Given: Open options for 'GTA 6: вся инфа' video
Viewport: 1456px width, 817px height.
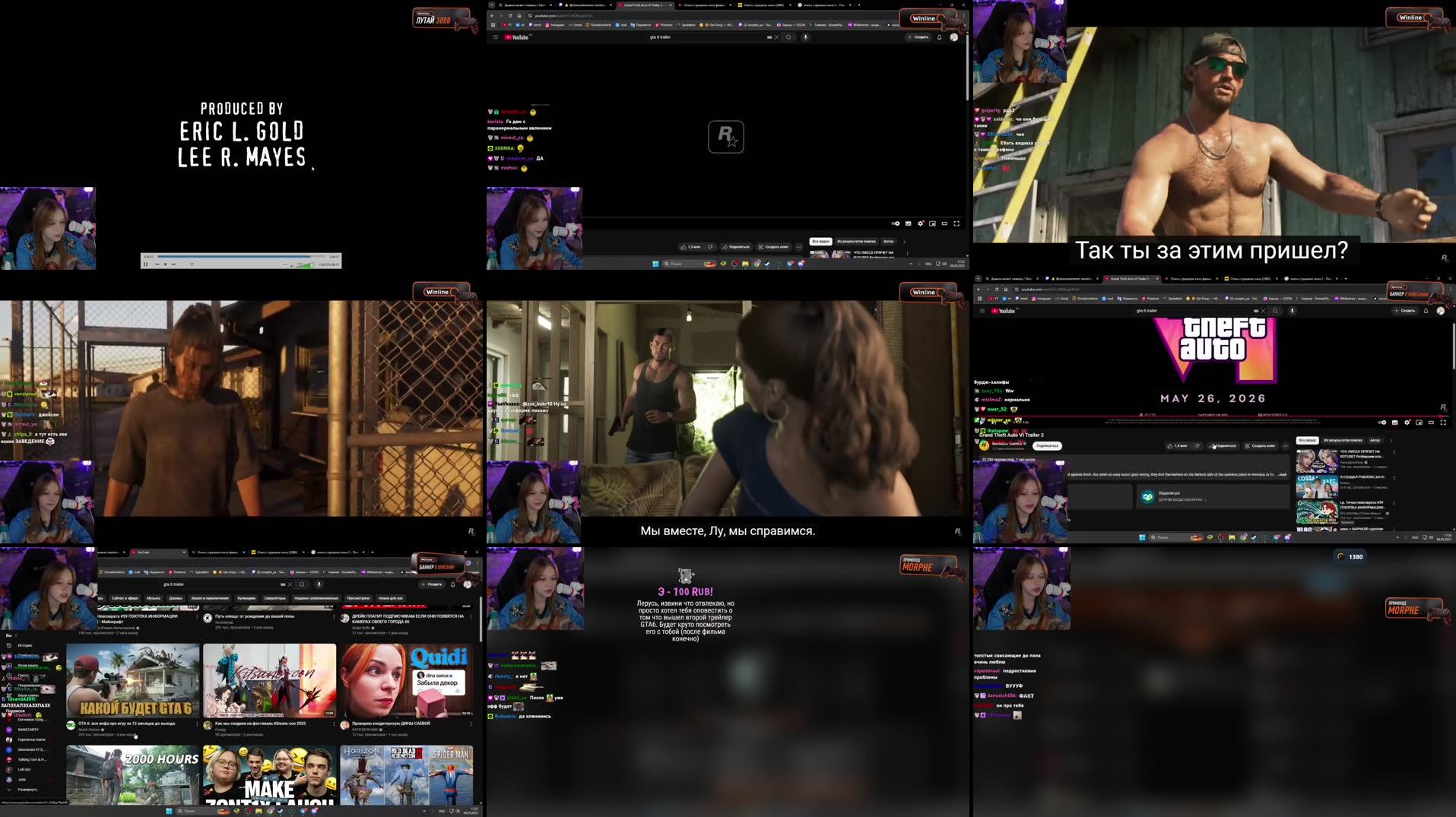Looking at the screenshot, I should [x=197, y=724].
